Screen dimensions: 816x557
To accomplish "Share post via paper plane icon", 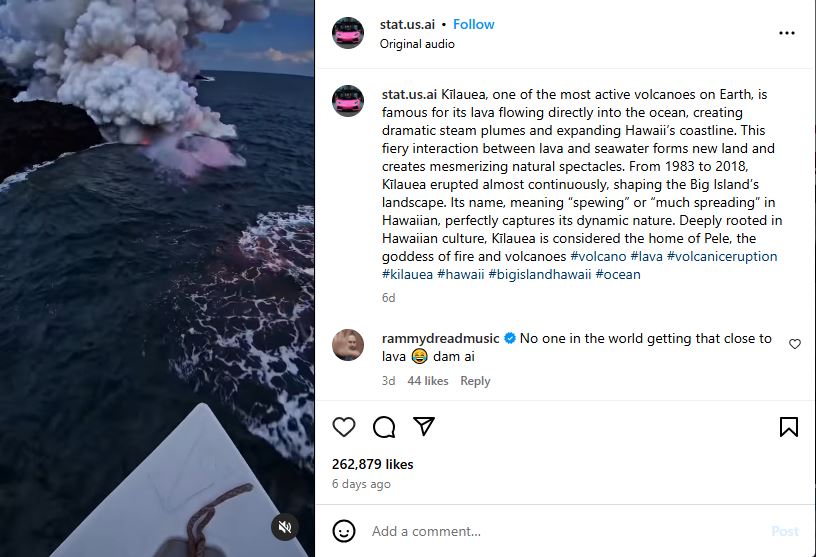I will 424,427.
